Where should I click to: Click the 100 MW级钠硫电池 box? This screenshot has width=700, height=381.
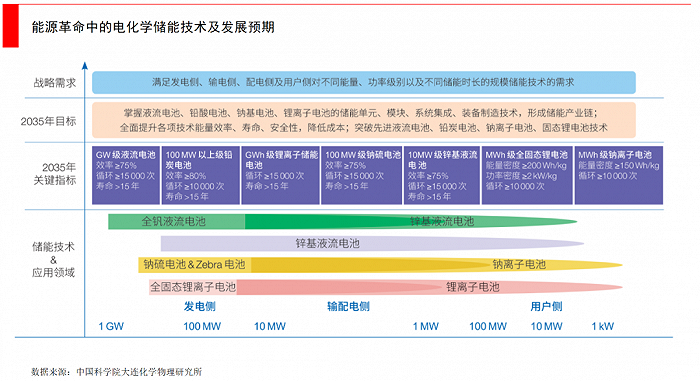pyautogui.click(x=362, y=175)
